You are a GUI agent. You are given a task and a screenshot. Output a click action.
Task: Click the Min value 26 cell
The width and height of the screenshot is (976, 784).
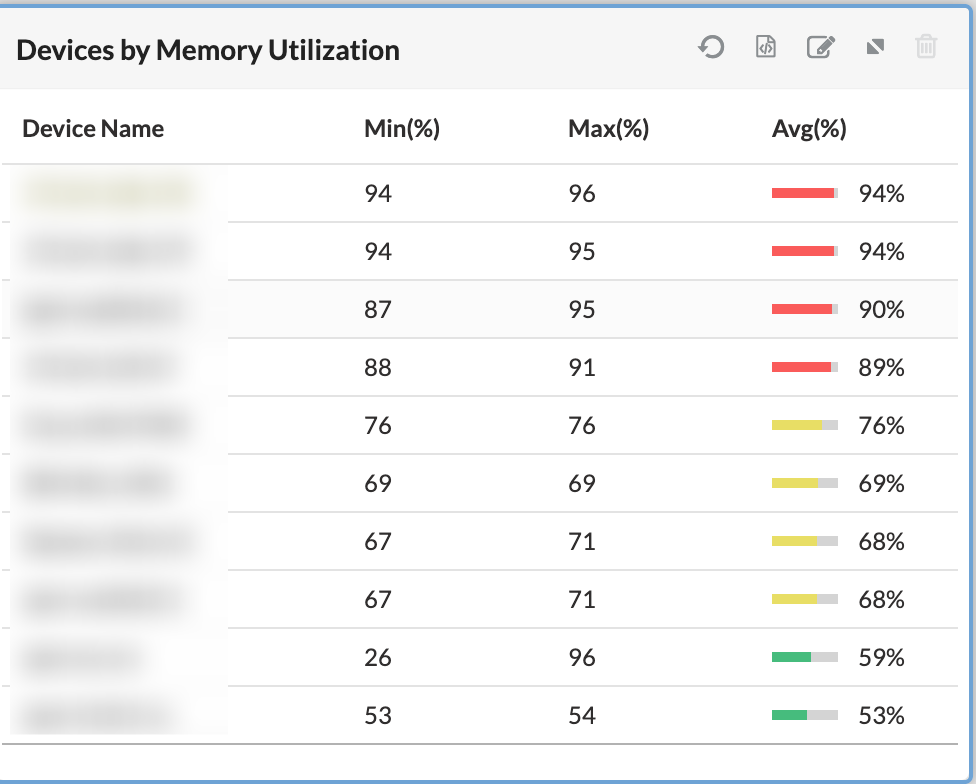coord(378,658)
